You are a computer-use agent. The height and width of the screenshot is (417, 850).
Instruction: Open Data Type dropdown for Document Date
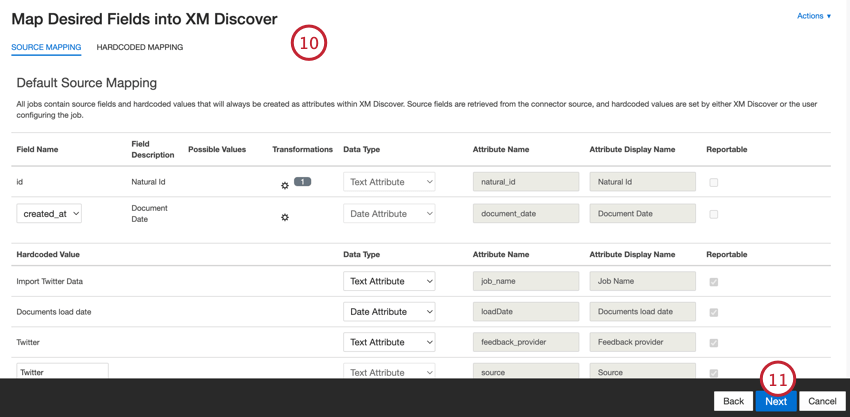(389, 213)
